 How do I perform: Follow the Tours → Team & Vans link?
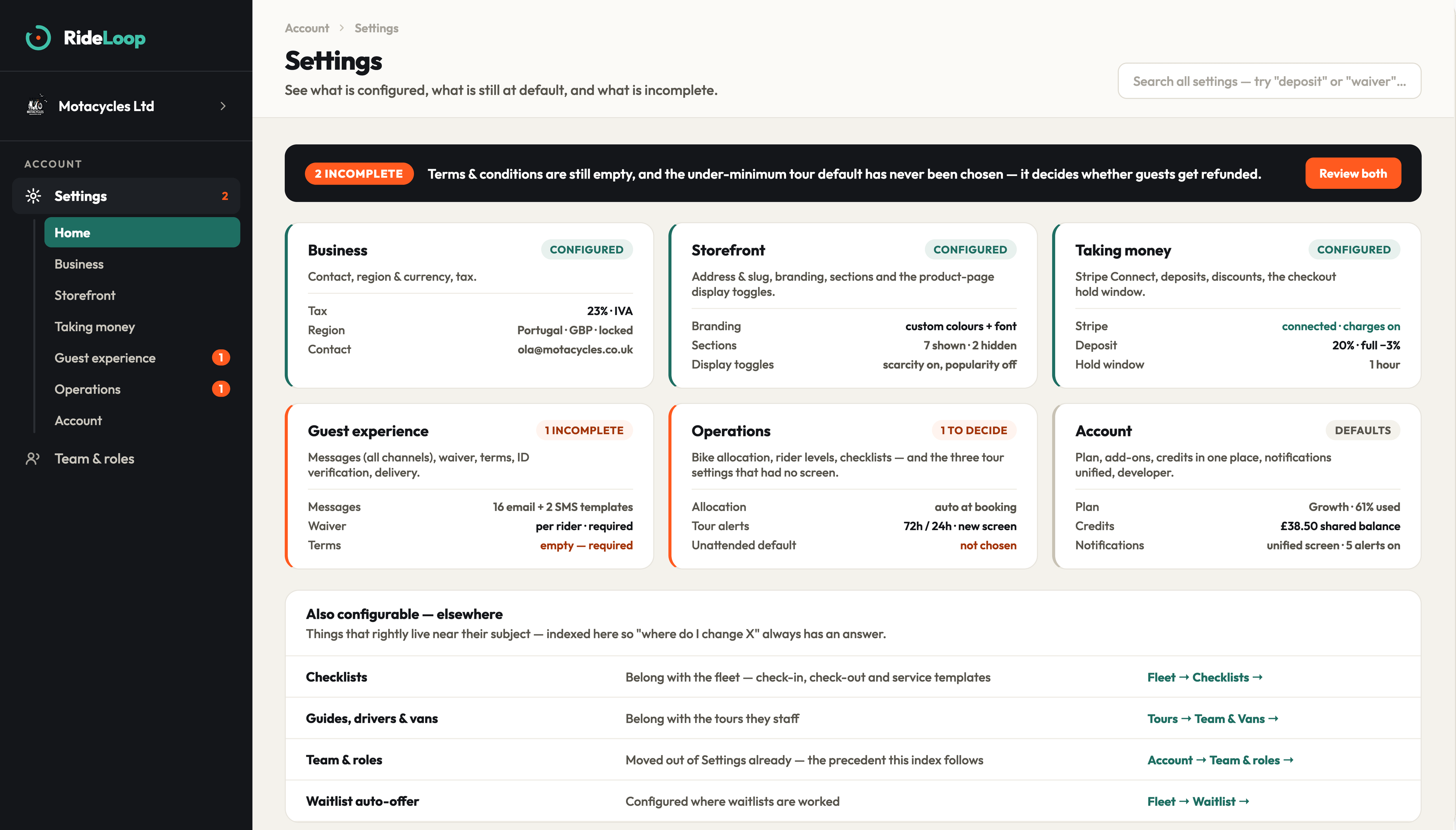1213,719
